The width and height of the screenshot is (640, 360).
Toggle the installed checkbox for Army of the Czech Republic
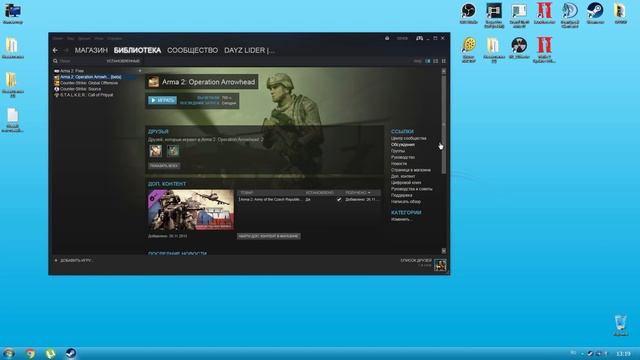(x=339, y=200)
